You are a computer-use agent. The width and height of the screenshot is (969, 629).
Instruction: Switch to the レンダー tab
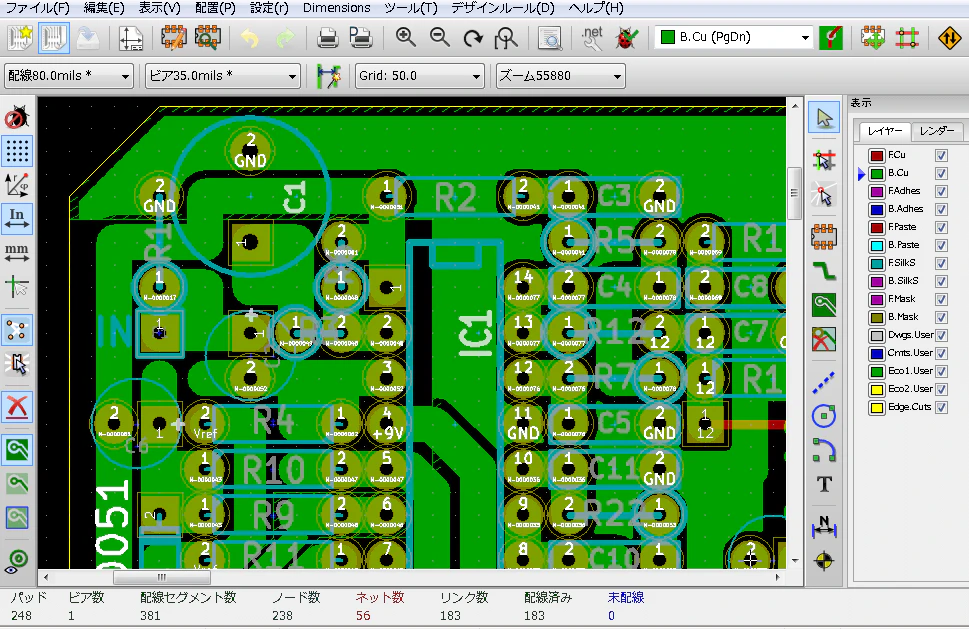(937, 131)
